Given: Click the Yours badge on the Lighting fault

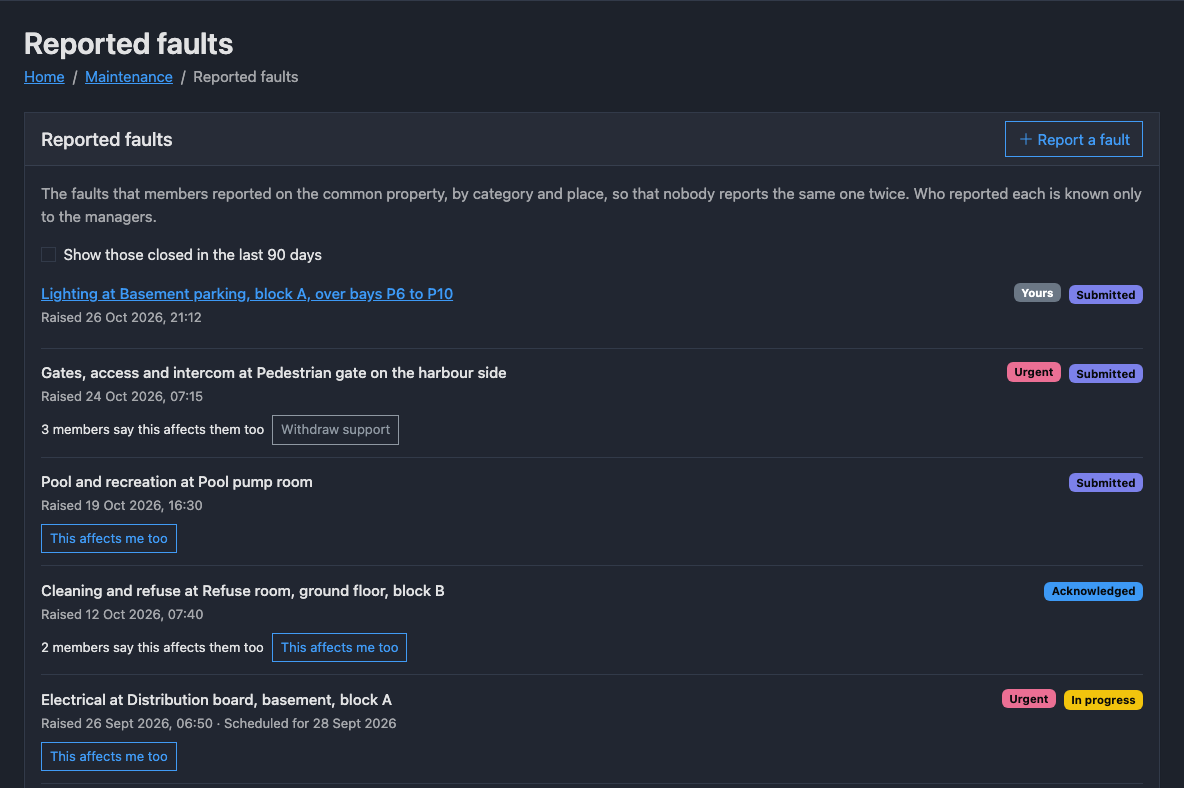Looking at the screenshot, I should click(1037, 293).
